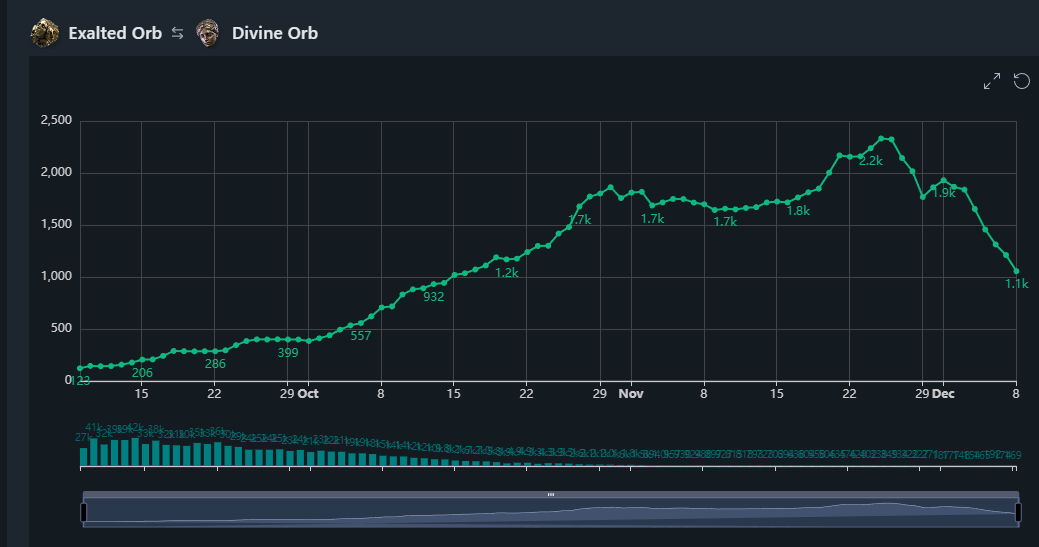
Task: Click the second volume bar labeled 41k
Action: coord(94,452)
